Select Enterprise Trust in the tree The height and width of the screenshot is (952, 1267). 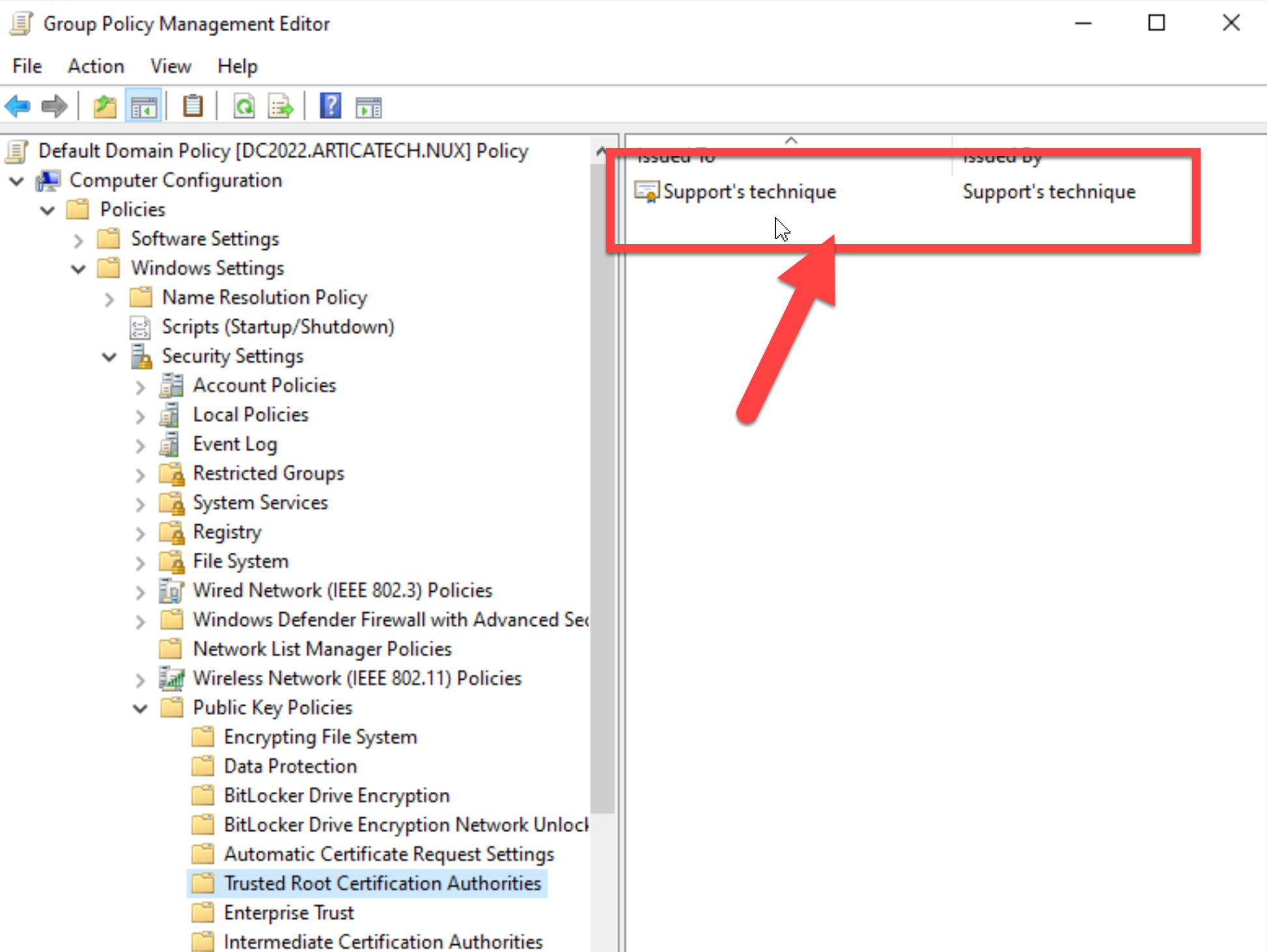pos(288,912)
